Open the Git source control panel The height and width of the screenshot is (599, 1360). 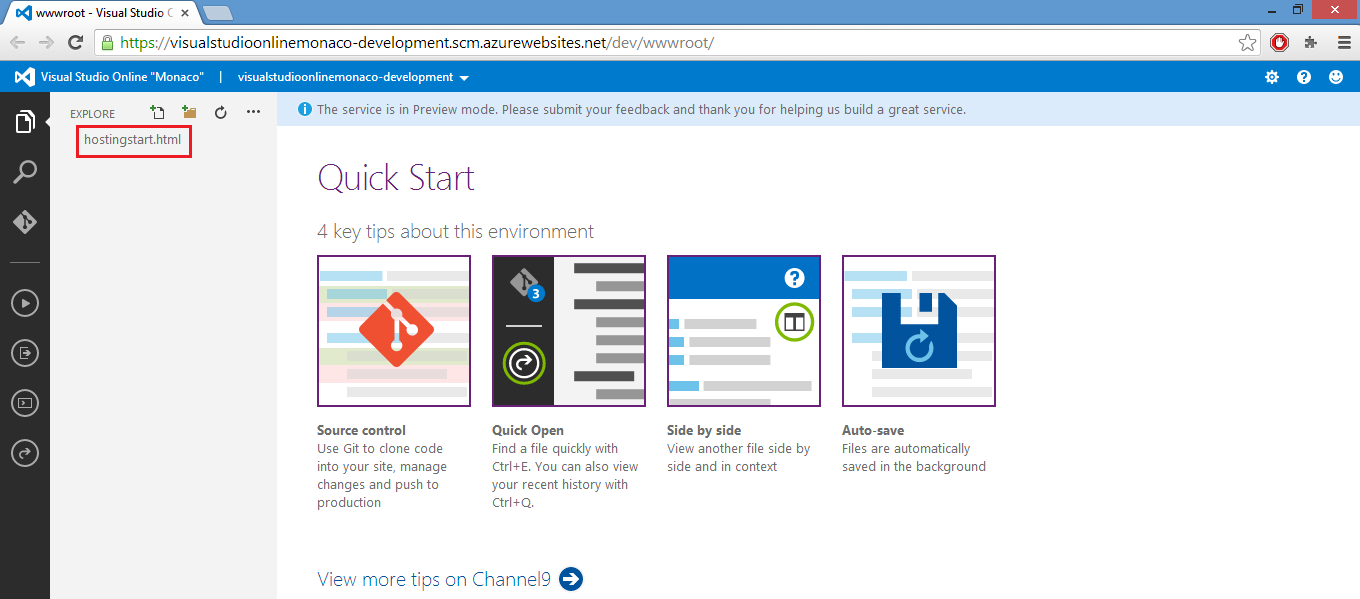pos(24,221)
